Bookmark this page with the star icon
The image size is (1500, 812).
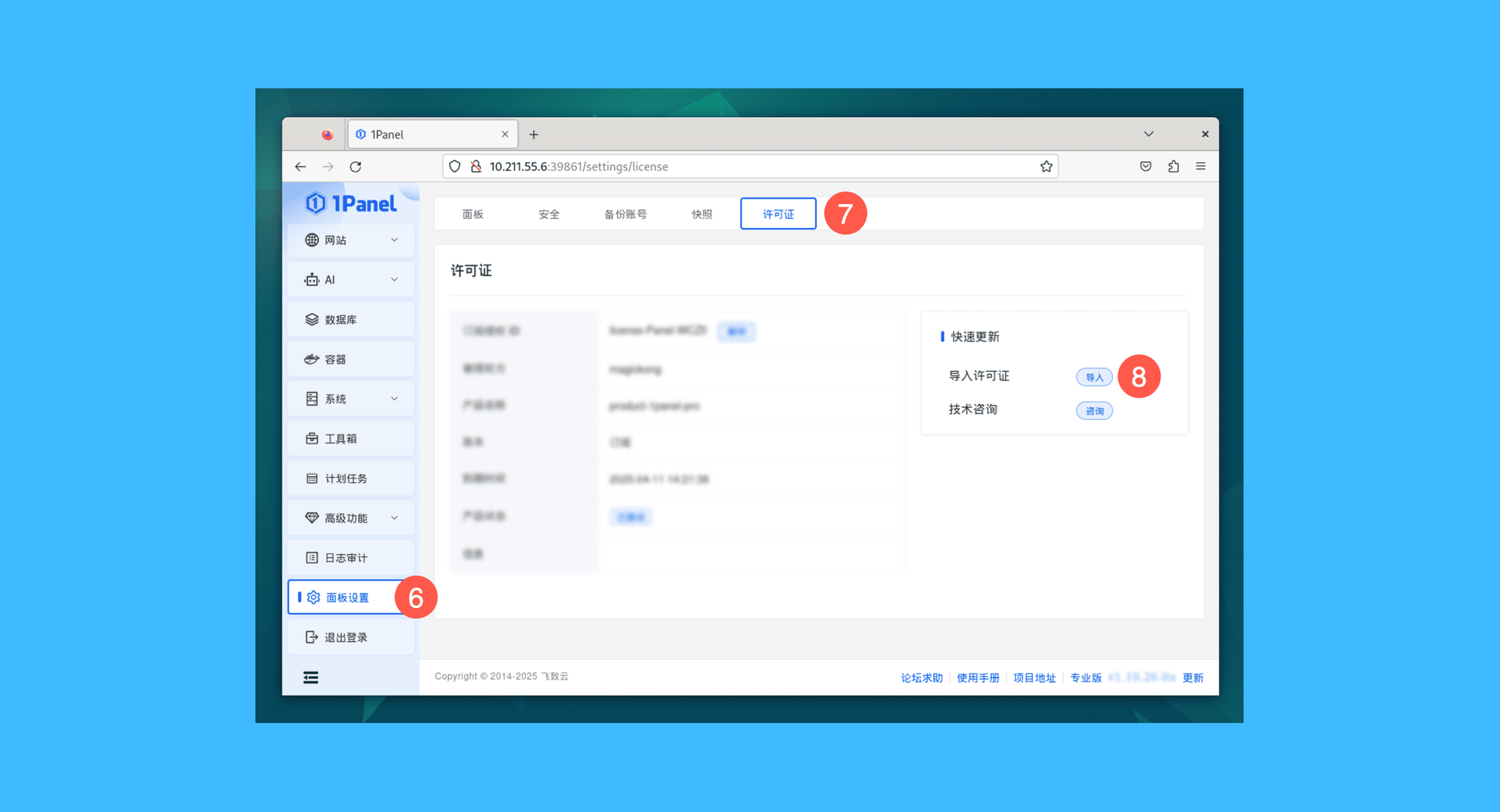pyautogui.click(x=1046, y=166)
